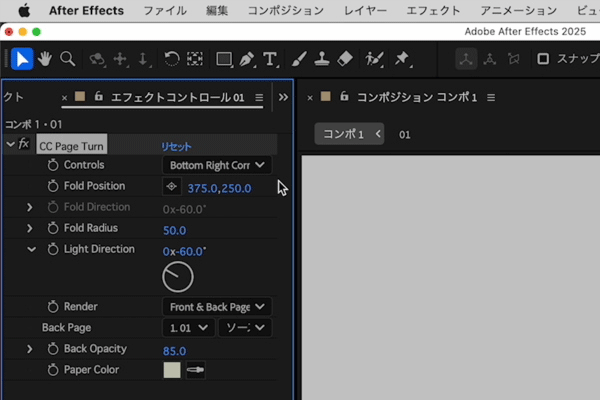
Task: Select the Clone Stamp tool
Action: coord(322,59)
